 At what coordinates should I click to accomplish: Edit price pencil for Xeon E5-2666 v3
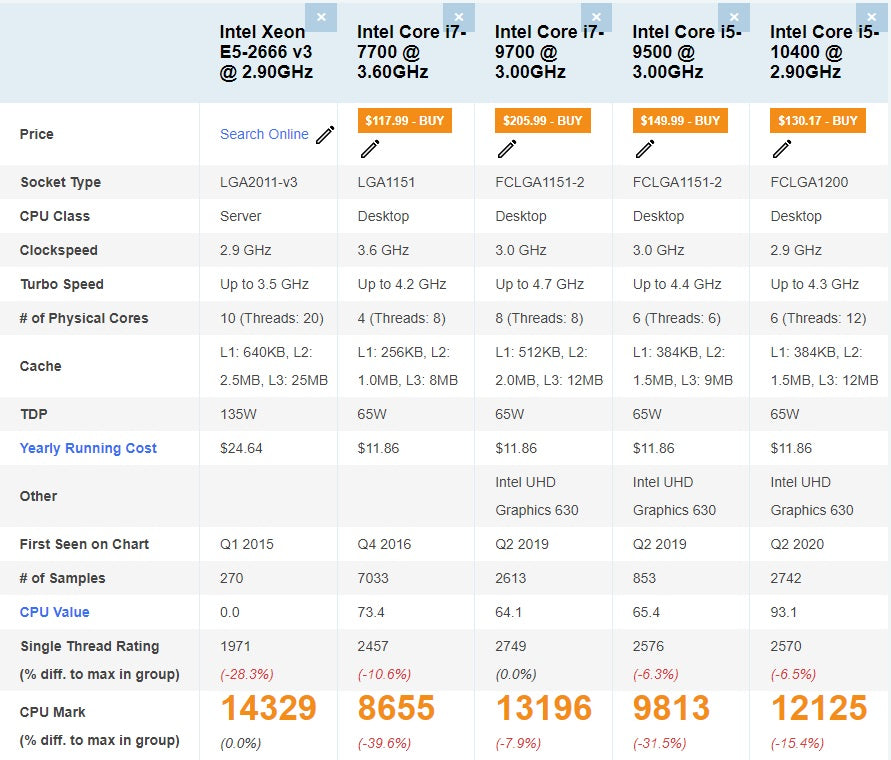click(325, 135)
